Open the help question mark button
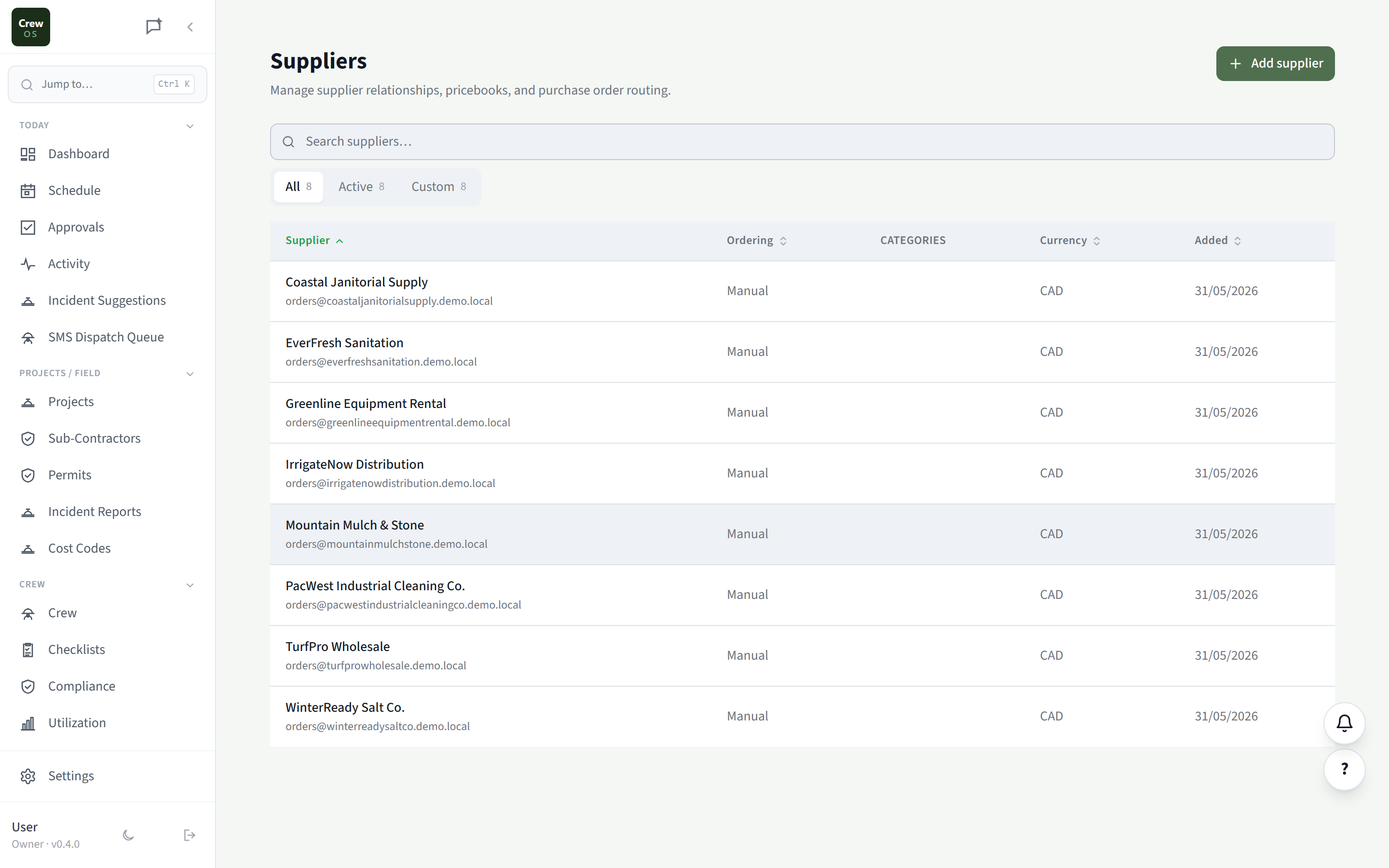This screenshot has width=1389, height=868. pos(1344,769)
